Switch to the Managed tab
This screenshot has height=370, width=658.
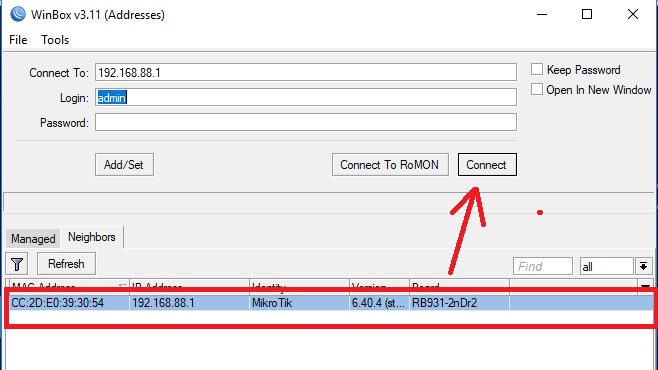tap(33, 239)
